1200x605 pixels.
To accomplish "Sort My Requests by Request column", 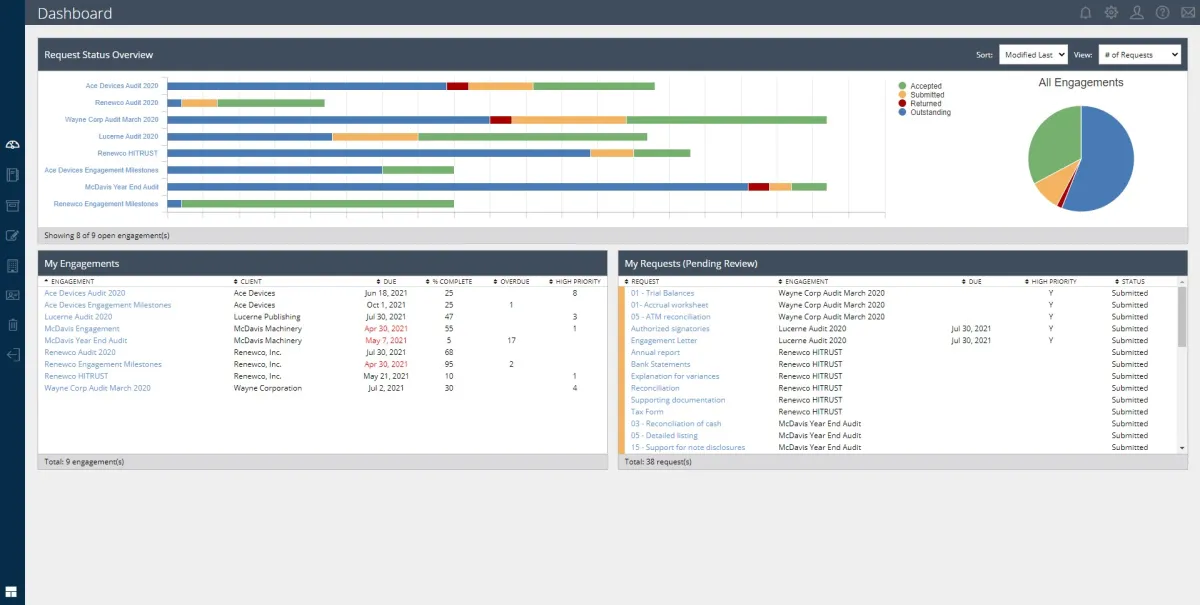I will (642, 281).
